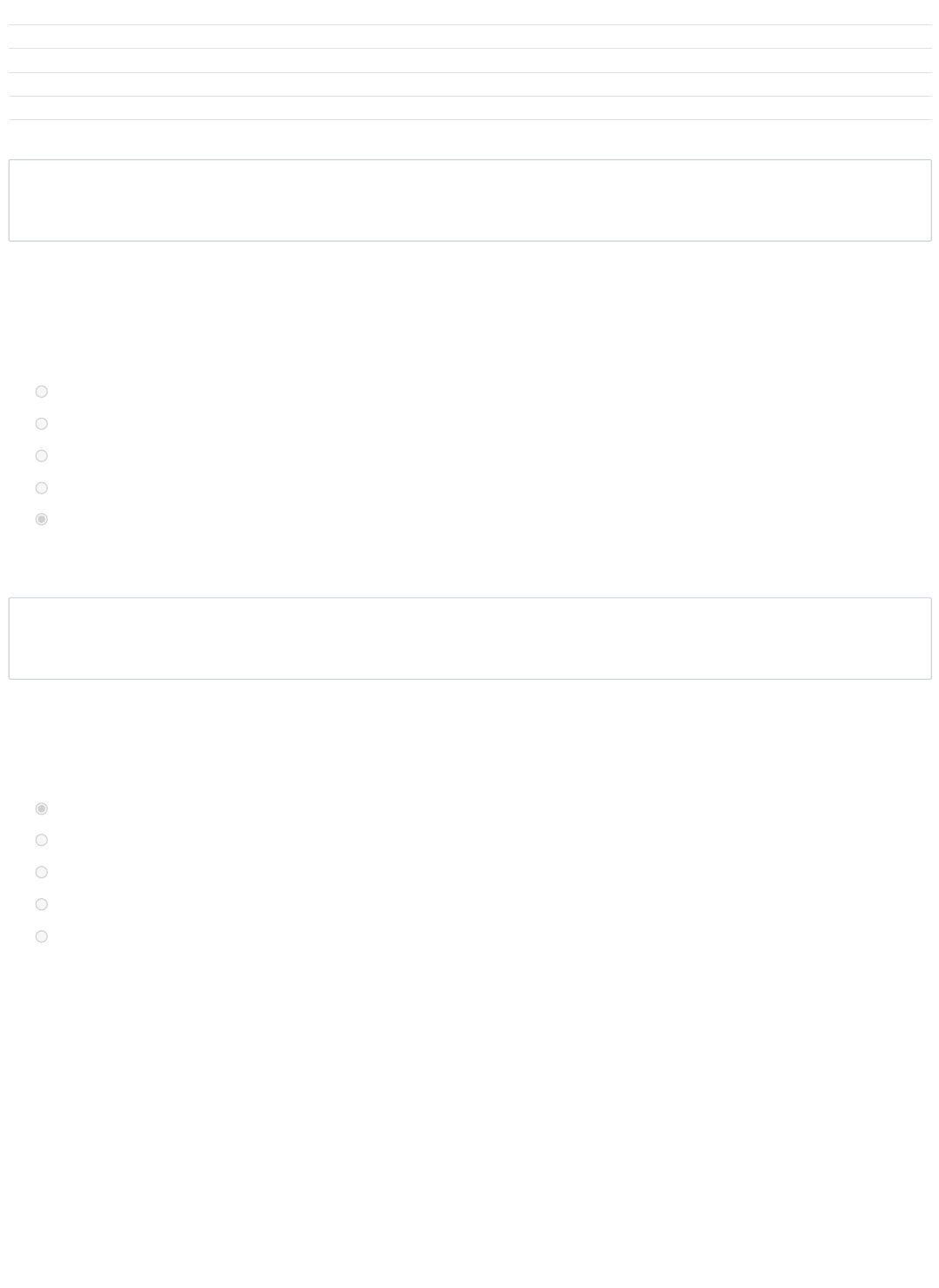Viewport: 939px width, 1288px height.
Task: Select the first radio option in upper group
Action: coord(41,392)
